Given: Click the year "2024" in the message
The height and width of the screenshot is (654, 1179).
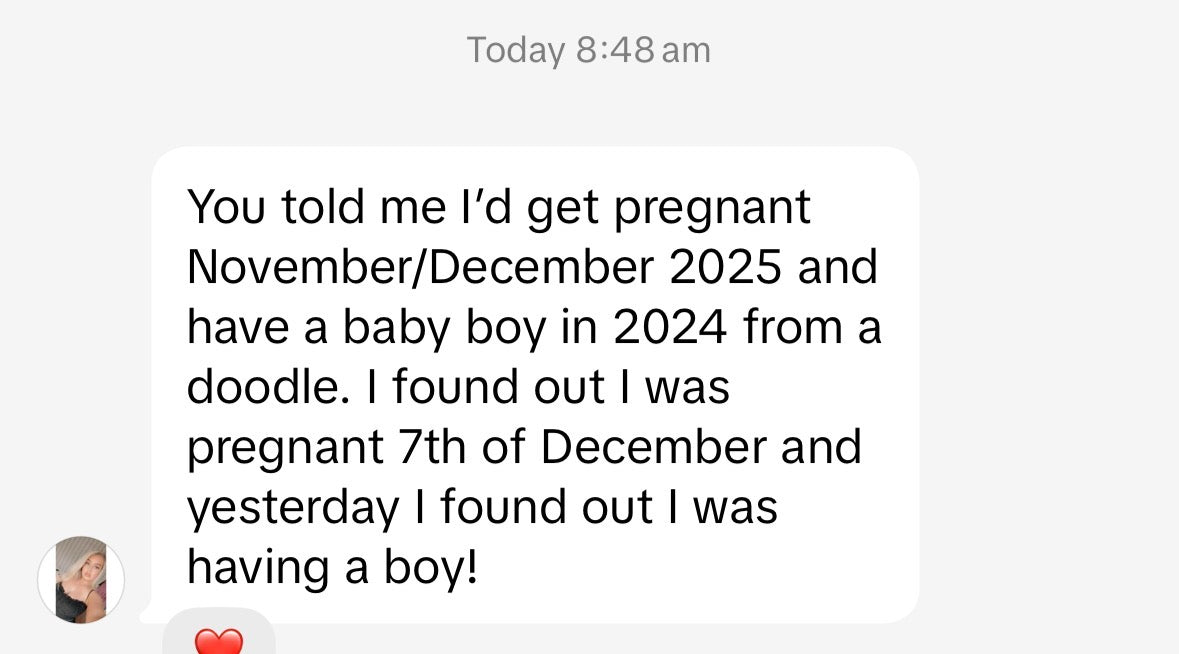Looking at the screenshot, I should (x=670, y=328).
